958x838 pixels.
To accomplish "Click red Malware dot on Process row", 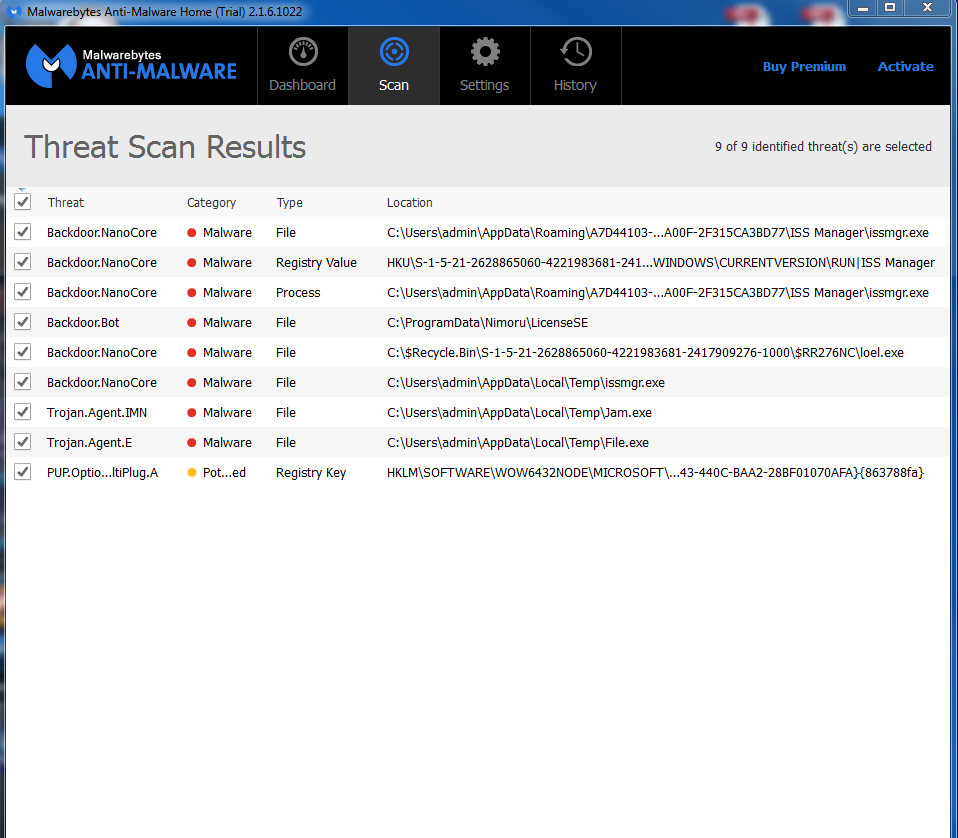I will (191, 293).
